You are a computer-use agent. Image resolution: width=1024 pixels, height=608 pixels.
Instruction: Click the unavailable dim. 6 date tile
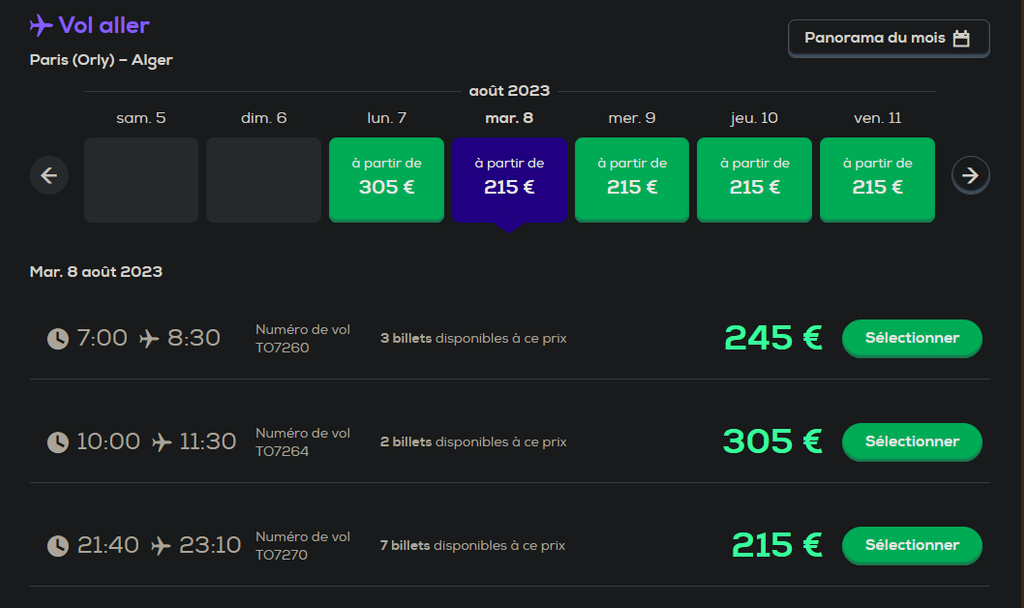point(264,179)
